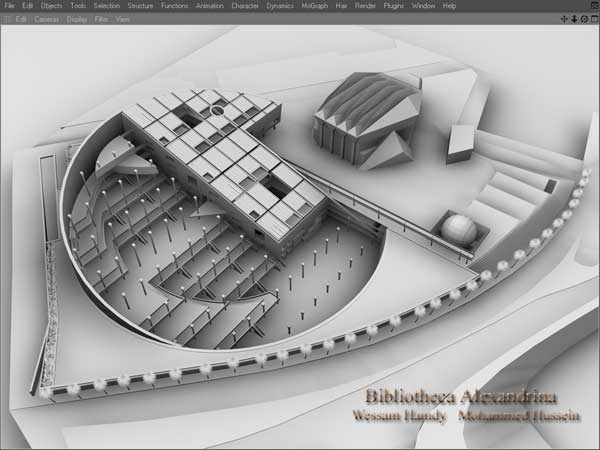Open the MoGraph menu
This screenshot has width=600, height=450.
click(x=315, y=6)
